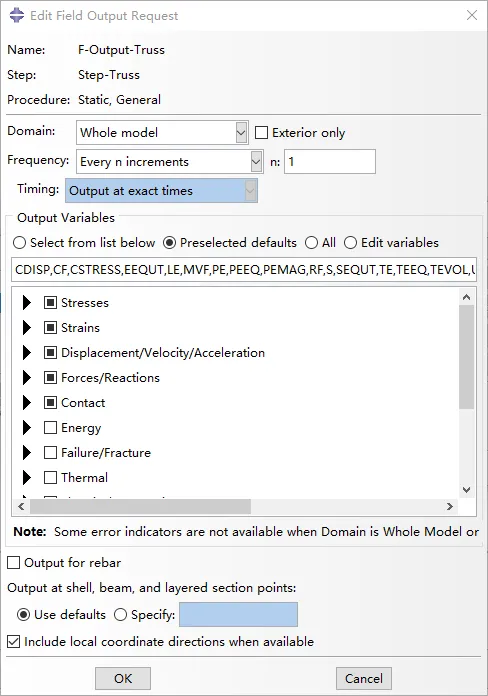The width and height of the screenshot is (488, 696).
Task: Open the Domain dropdown showing Whole model
Action: pyautogui.click(x=162, y=133)
